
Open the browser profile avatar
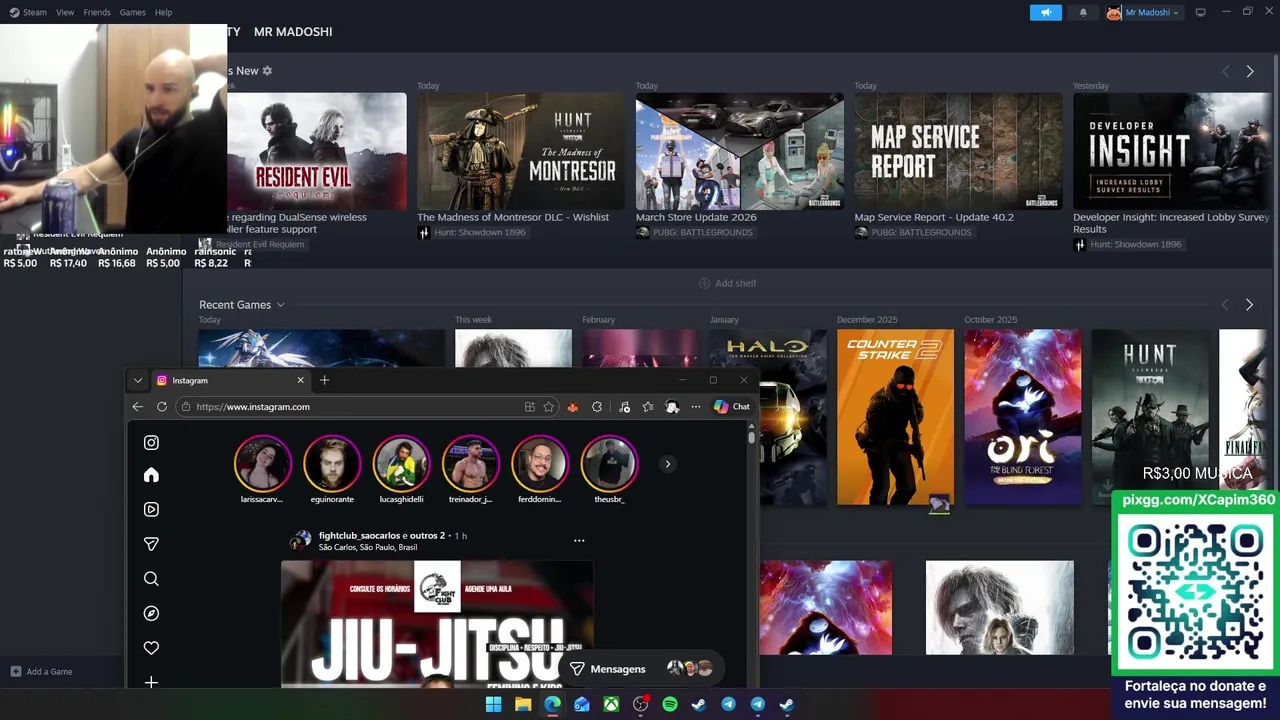click(672, 407)
